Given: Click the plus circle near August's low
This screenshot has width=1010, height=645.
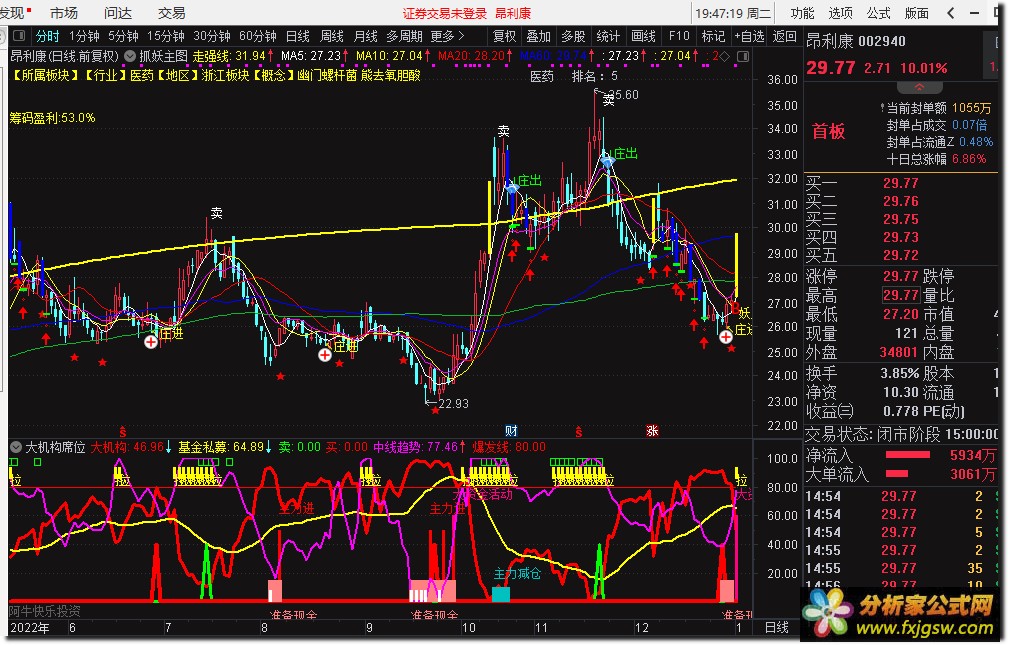Looking at the screenshot, I should 325,354.
